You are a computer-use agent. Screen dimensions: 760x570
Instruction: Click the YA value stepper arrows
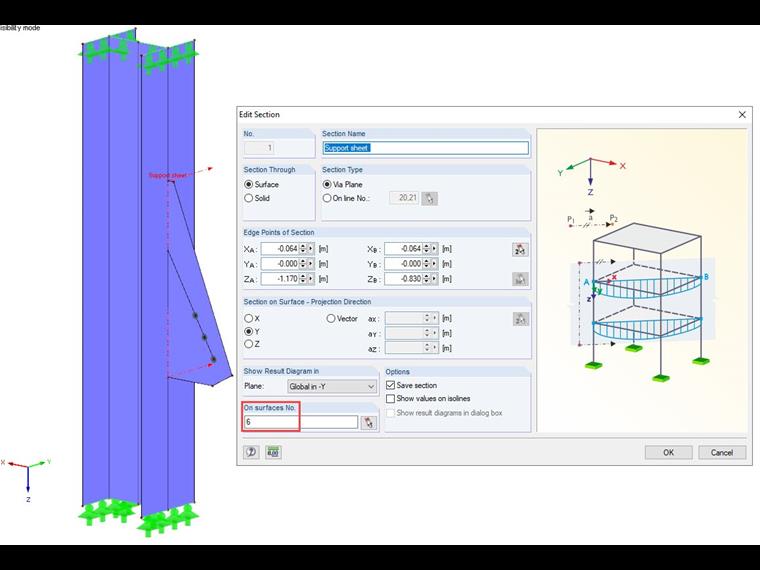click(x=303, y=264)
